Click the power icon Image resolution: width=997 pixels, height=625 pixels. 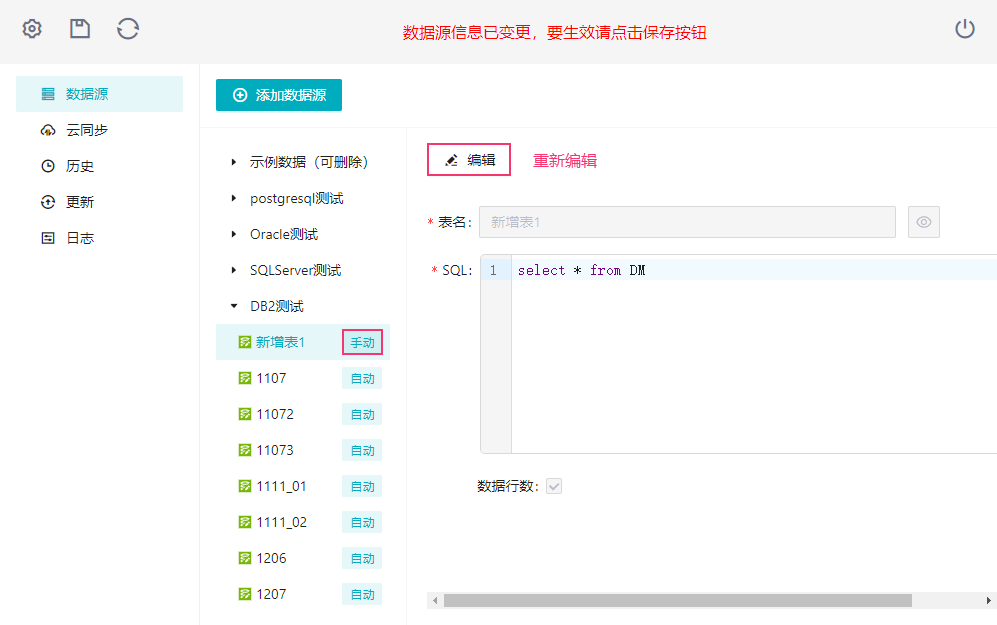coord(965,29)
